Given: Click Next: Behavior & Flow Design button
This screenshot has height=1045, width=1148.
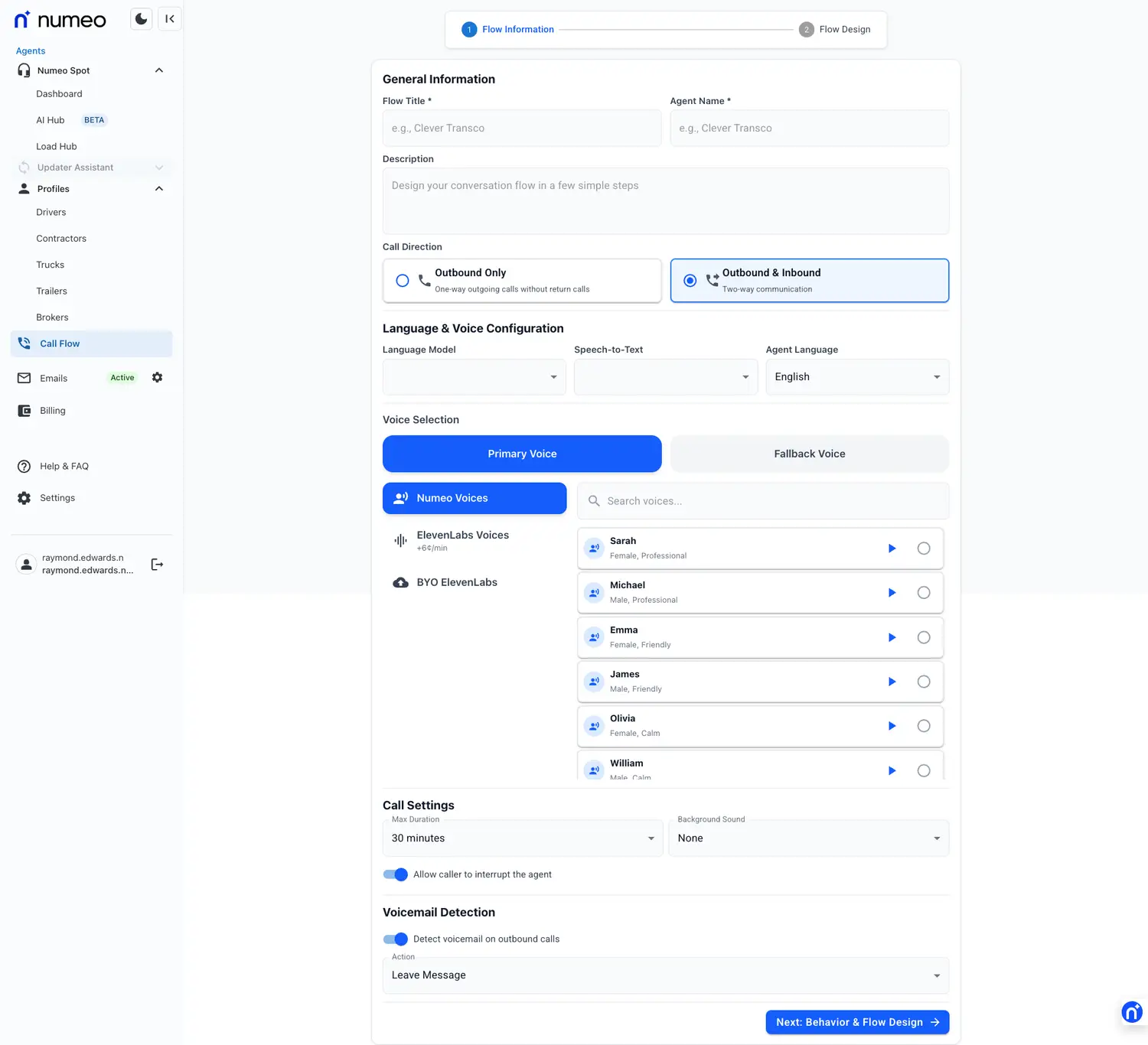Looking at the screenshot, I should pyautogui.click(x=856, y=1022).
